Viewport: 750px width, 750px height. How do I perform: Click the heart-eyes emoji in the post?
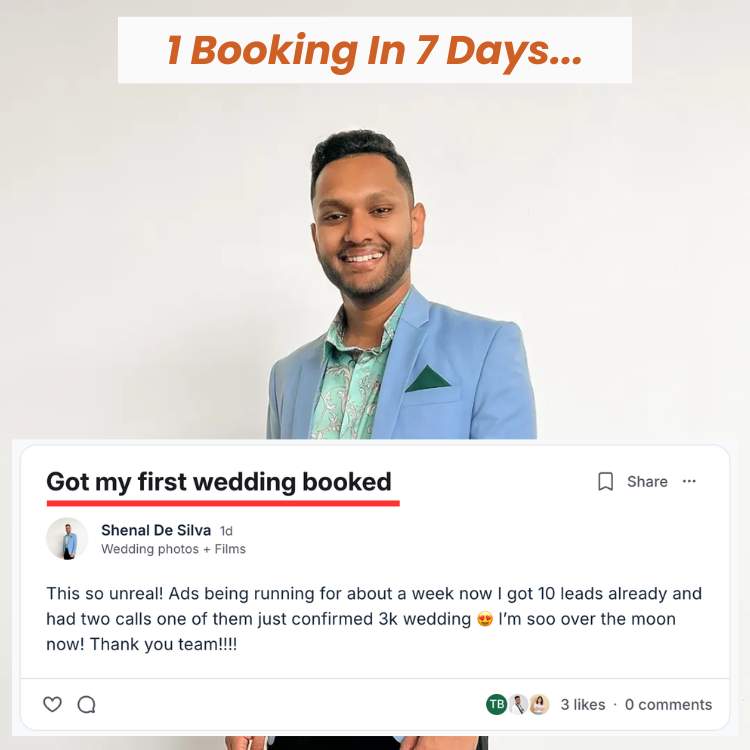pyautogui.click(x=485, y=619)
